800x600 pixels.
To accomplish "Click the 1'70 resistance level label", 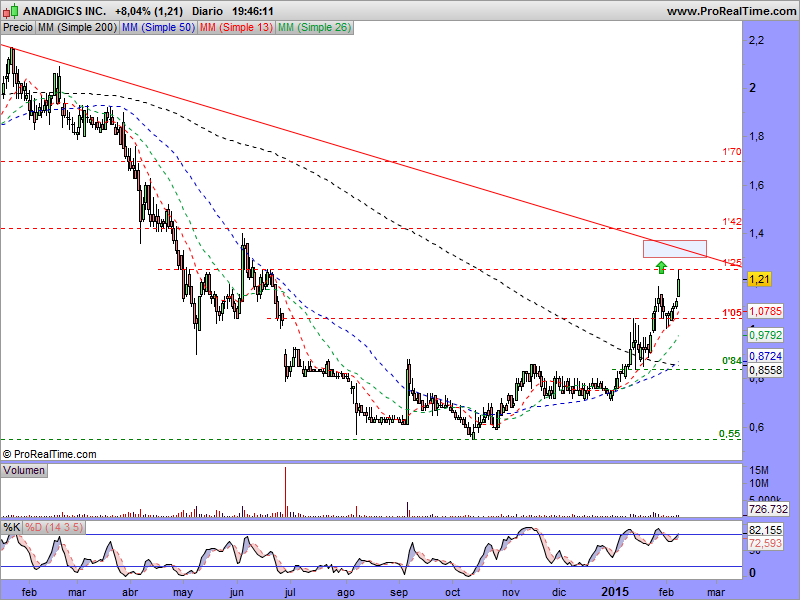I will [x=732, y=152].
